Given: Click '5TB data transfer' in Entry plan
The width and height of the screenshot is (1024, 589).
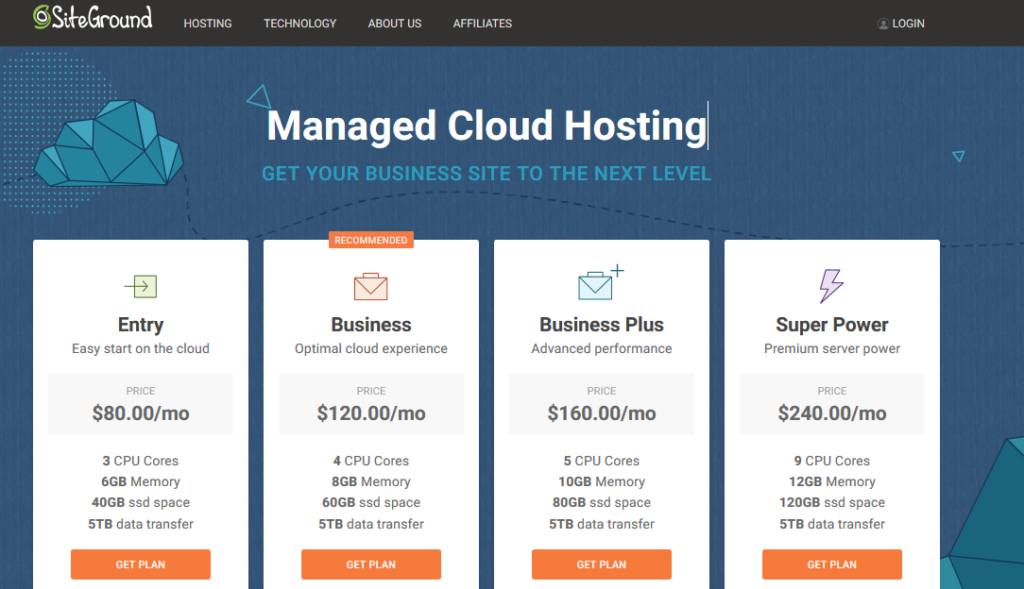Looking at the screenshot, I should pyautogui.click(x=140, y=524).
